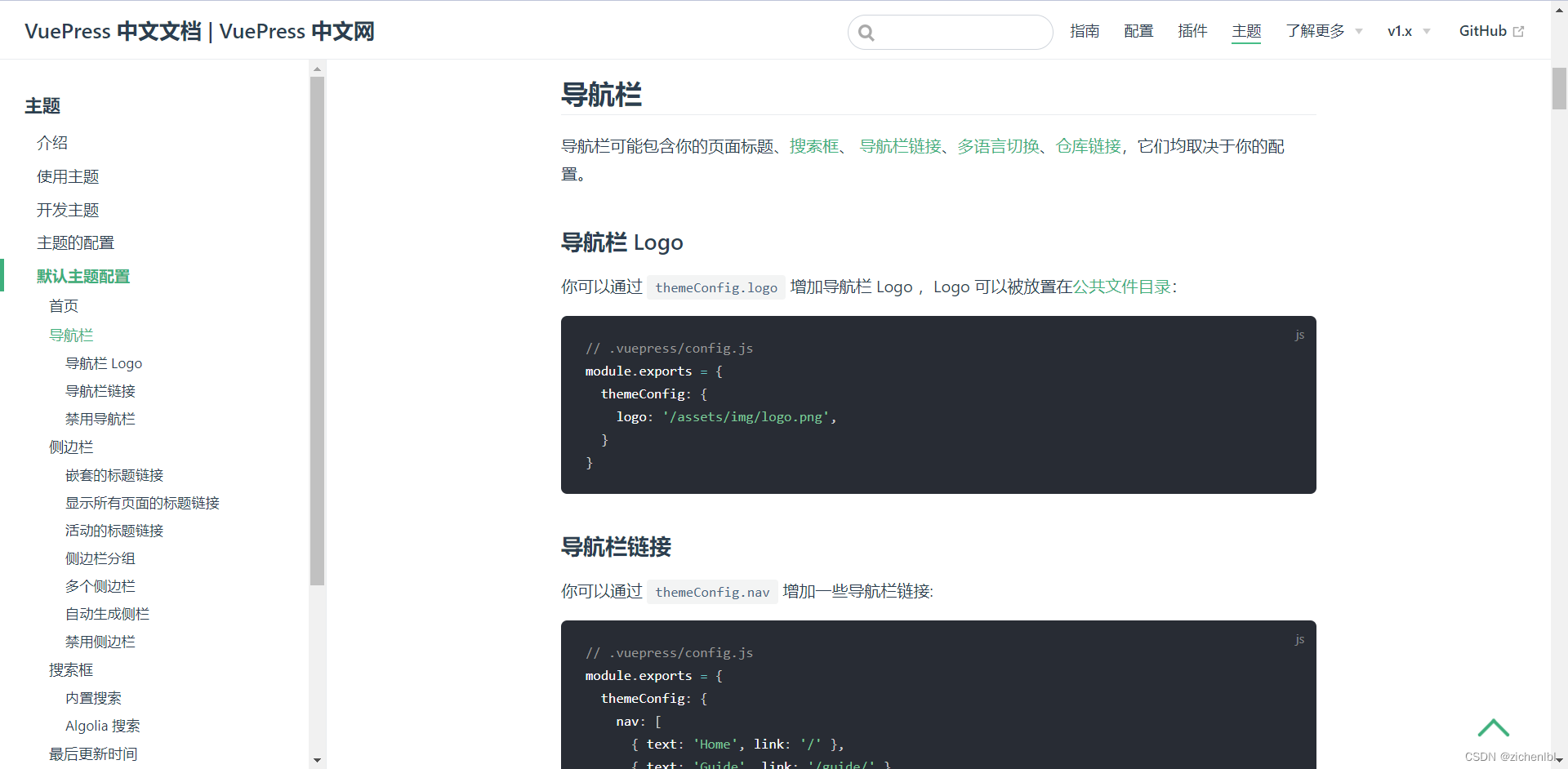This screenshot has height=769, width=1568.
Task: Click the 导航栏链接 inline link
Action: tap(901, 146)
